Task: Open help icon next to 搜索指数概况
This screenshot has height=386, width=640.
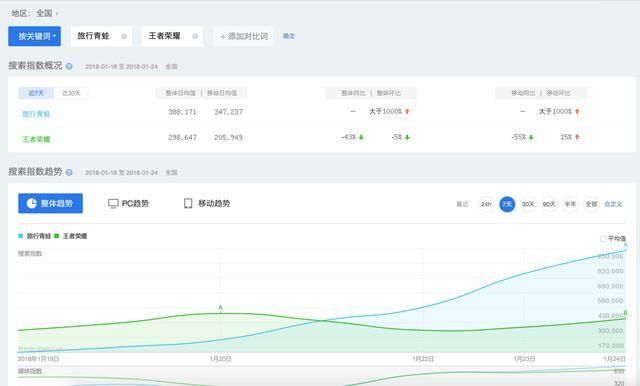Action: (x=69, y=66)
